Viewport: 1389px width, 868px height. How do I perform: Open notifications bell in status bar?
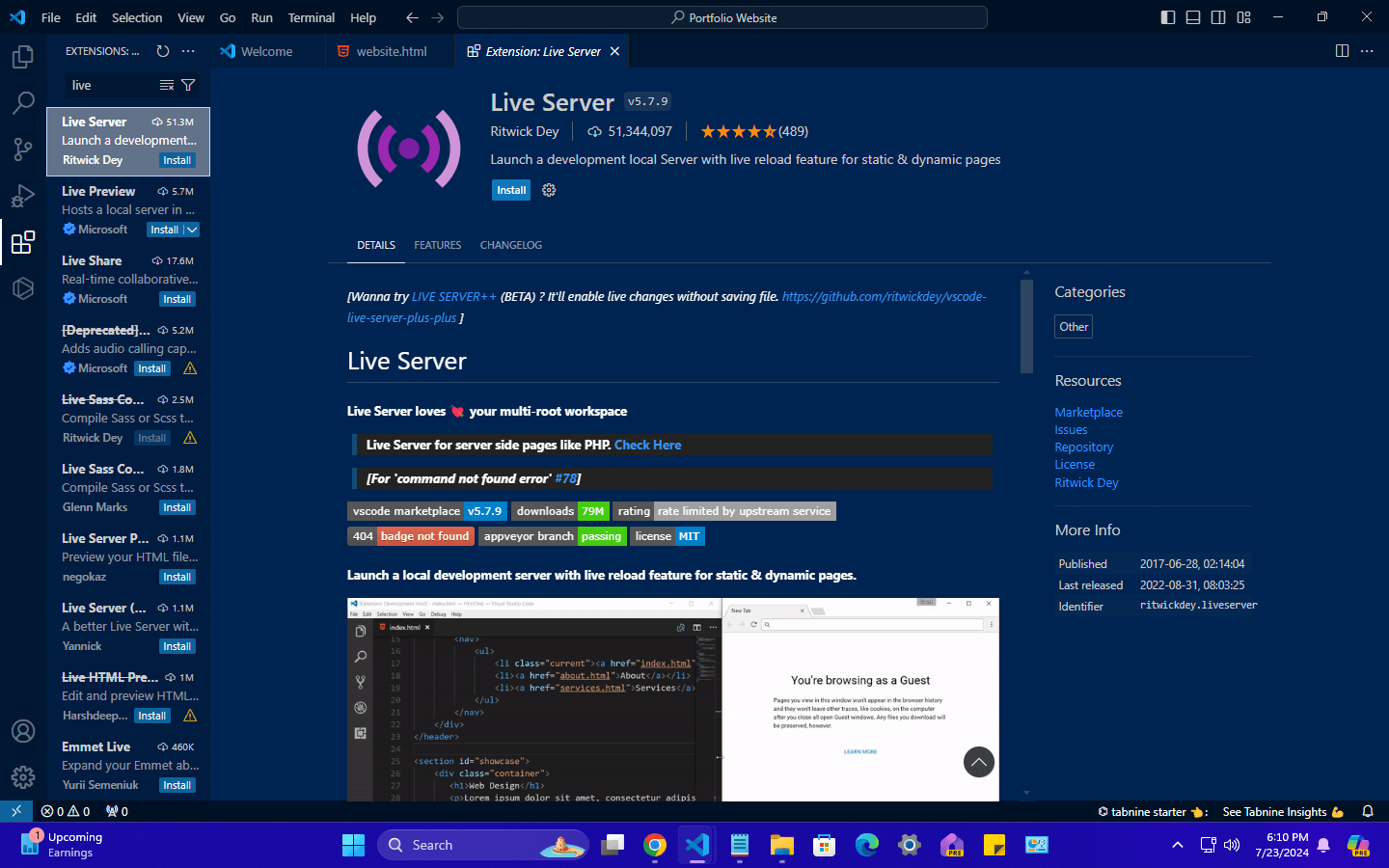click(1368, 811)
